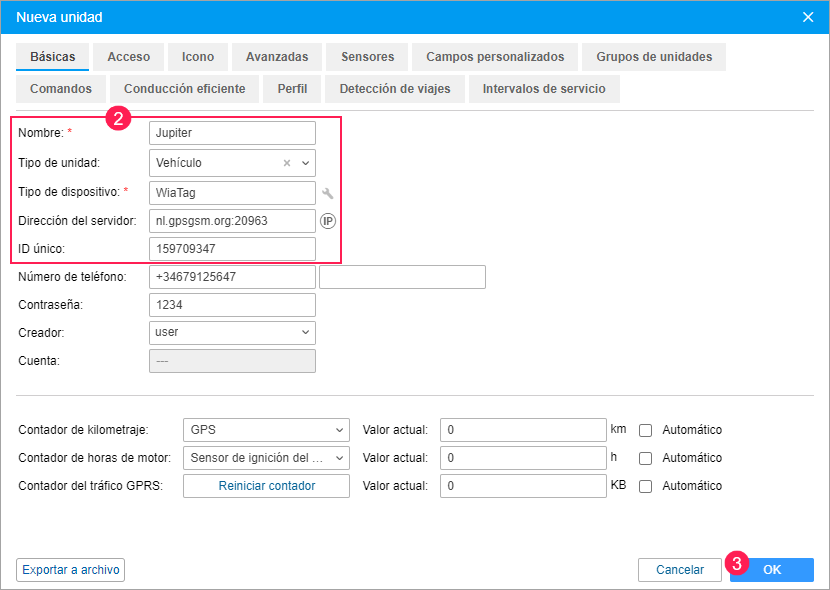Viewport: 830px width, 590px height.
Task: Click the Nombre label
Action: [x=41, y=133]
